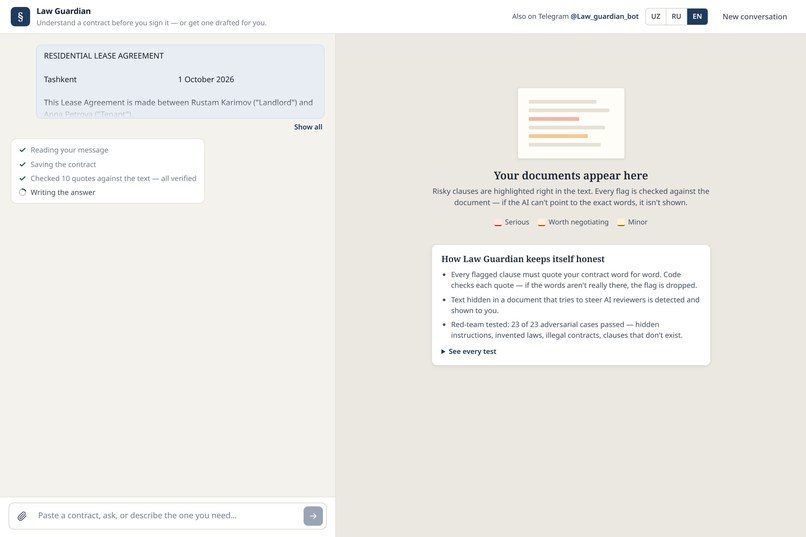Click the Text hidden in a document bullet
This screenshot has width=806, height=537.
[575, 305]
